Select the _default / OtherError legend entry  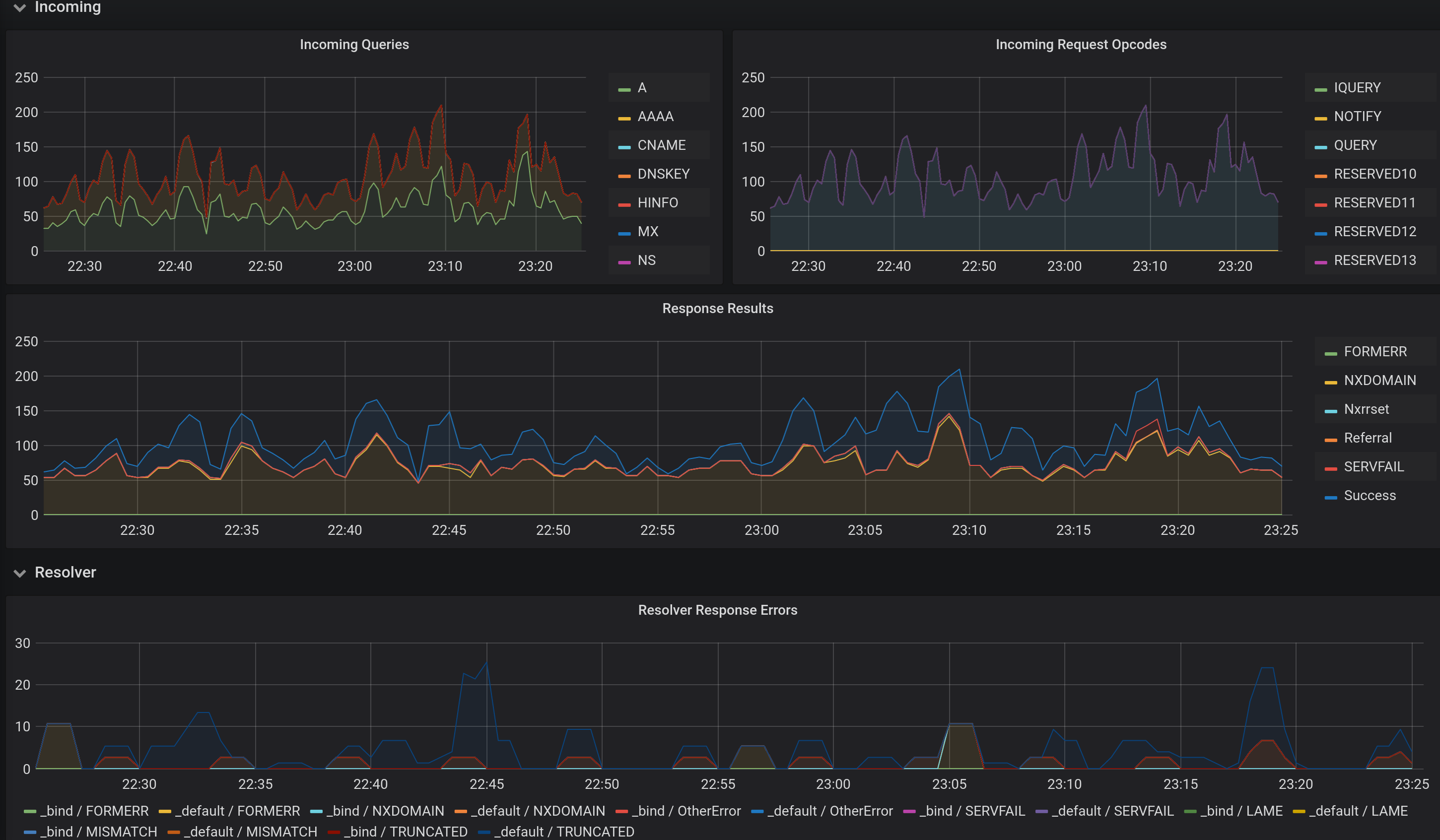coord(830,811)
